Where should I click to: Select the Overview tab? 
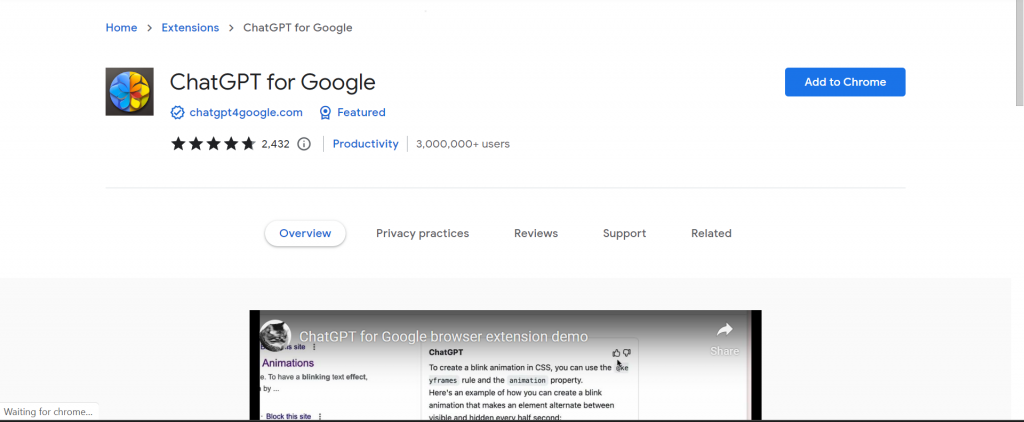pyautogui.click(x=305, y=233)
